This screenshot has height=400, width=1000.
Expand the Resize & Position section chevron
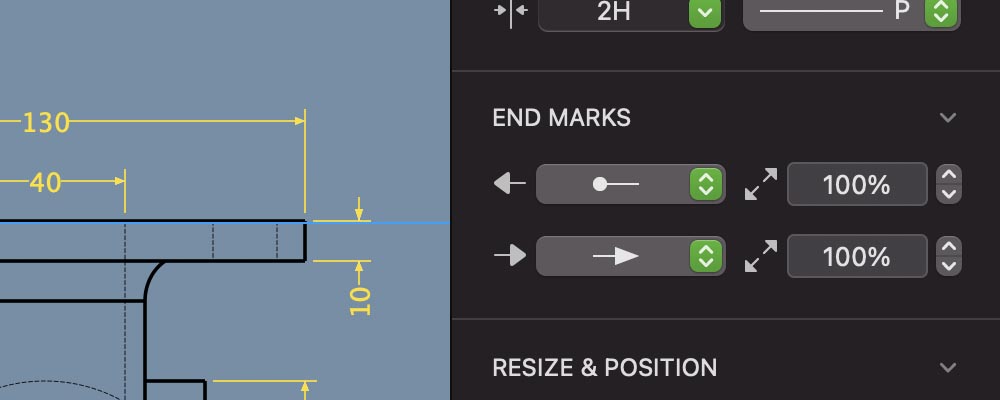pyautogui.click(x=948, y=367)
